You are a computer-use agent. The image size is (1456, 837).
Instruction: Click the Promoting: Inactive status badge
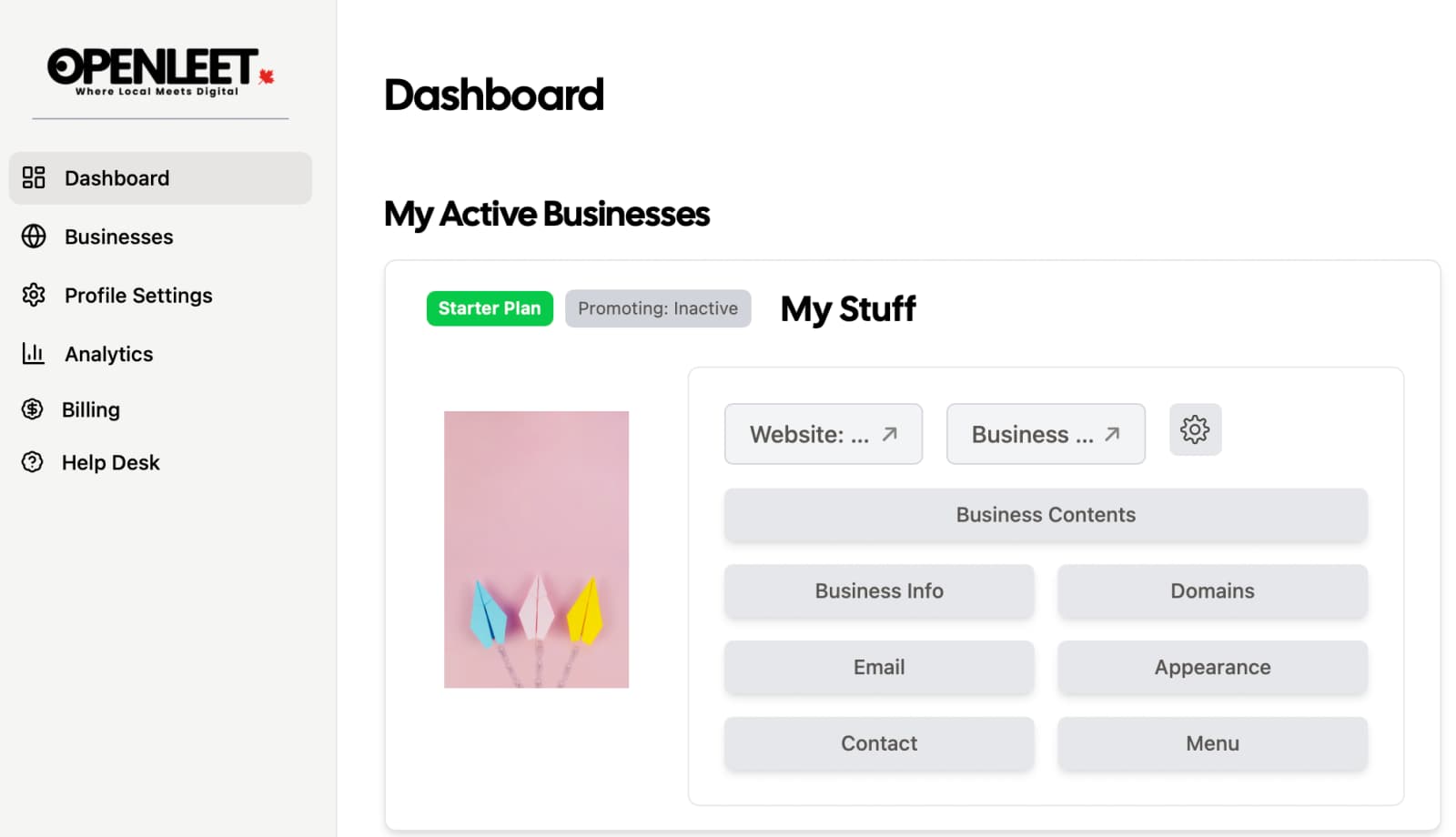658,308
